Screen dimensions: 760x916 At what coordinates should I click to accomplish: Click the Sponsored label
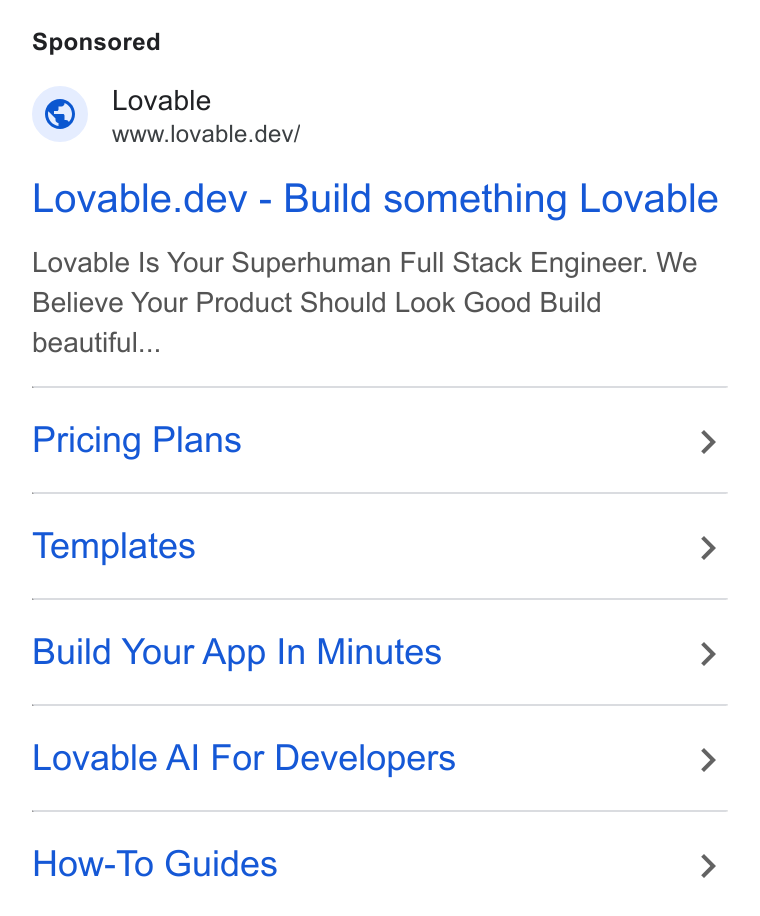pyautogui.click(x=96, y=42)
